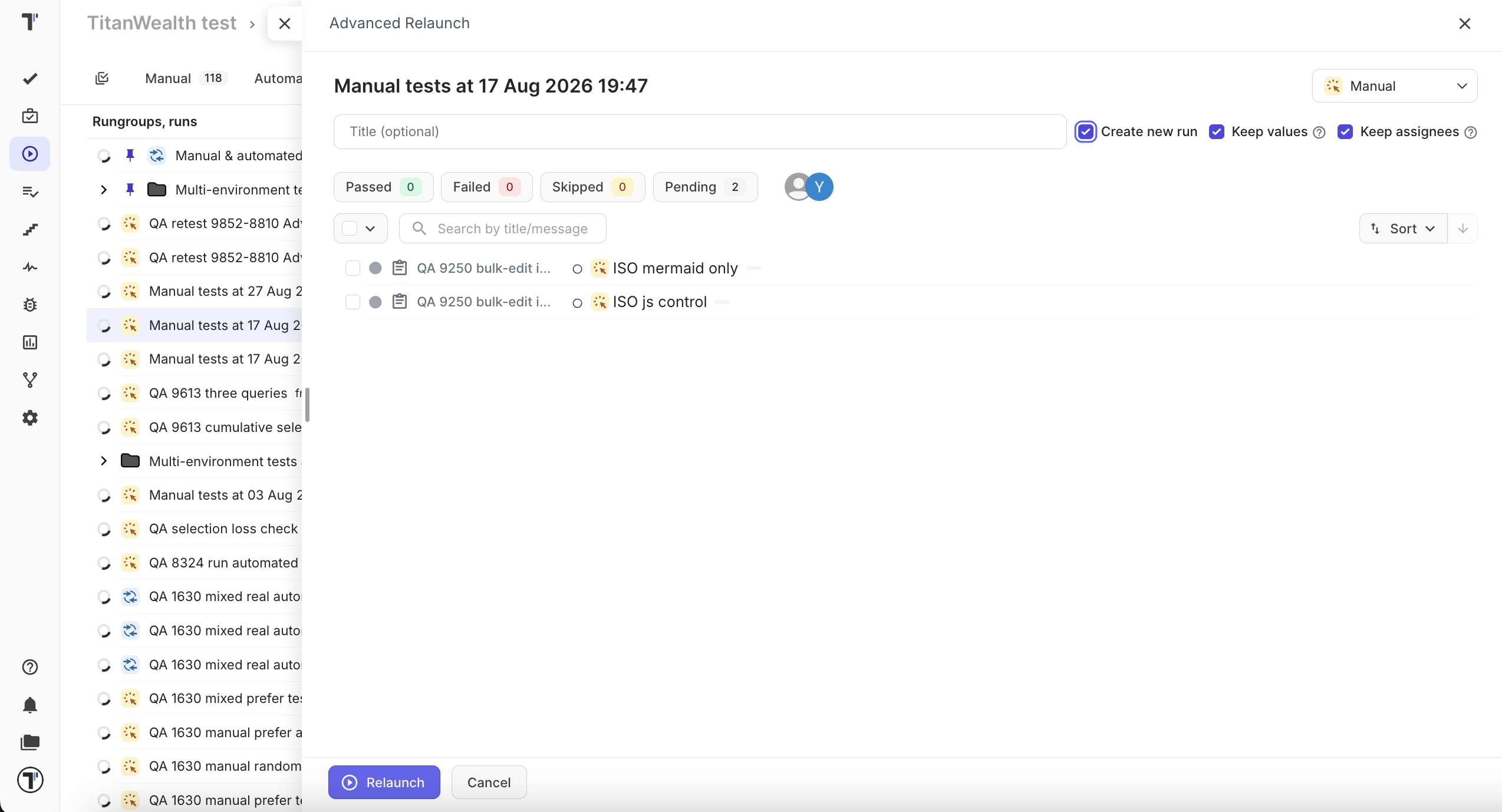Click the Cancel button
Image resolution: width=1502 pixels, height=812 pixels.
coord(489,783)
